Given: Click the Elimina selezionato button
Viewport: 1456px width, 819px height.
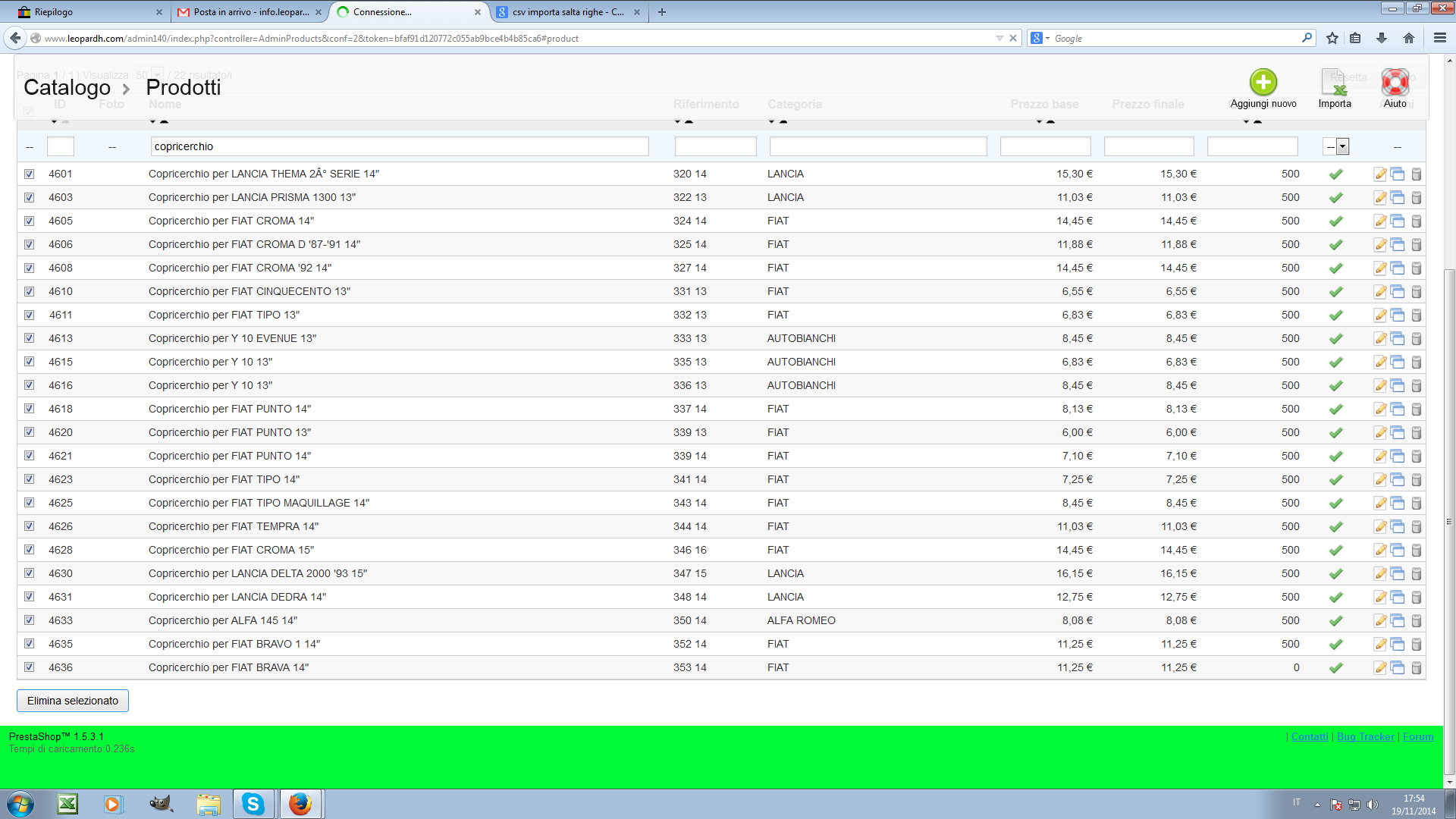Looking at the screenshot, I should (x=73, y=701).
